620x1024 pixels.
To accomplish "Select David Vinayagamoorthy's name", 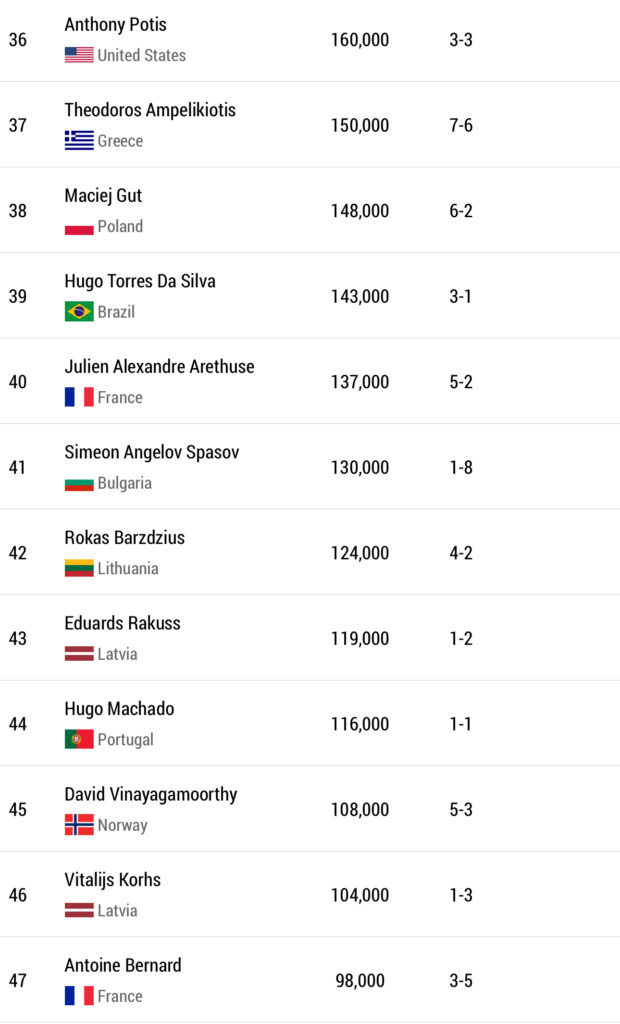I will pyautogui.click(x=151, y=794).
